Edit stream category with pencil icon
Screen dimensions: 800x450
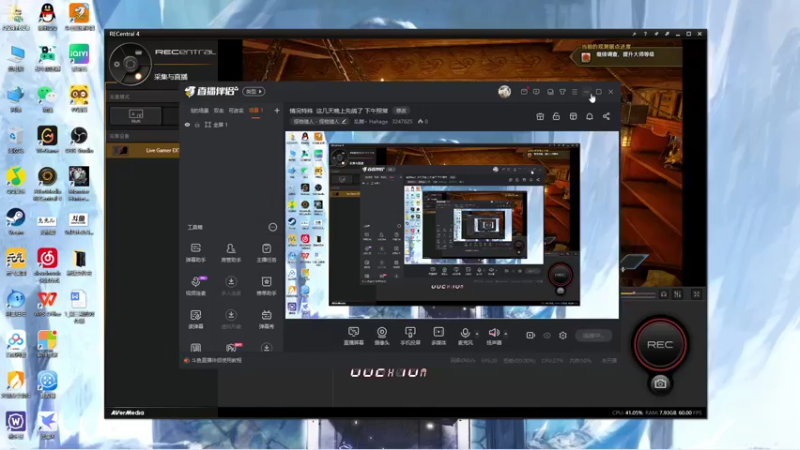pos(344,121)
